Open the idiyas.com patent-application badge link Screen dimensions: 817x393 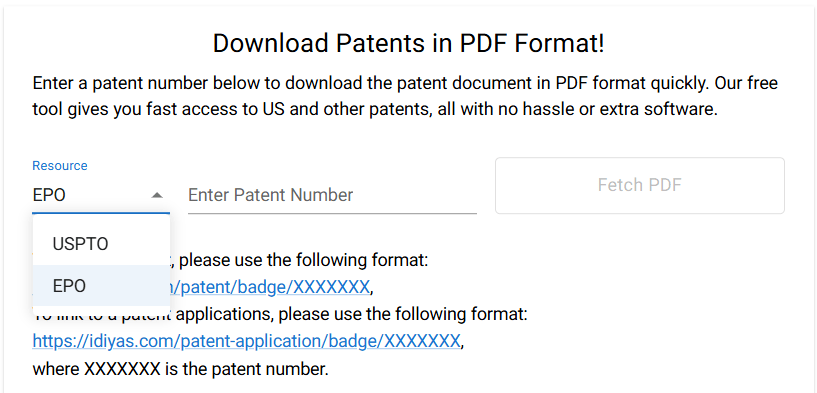coord(246,341)
